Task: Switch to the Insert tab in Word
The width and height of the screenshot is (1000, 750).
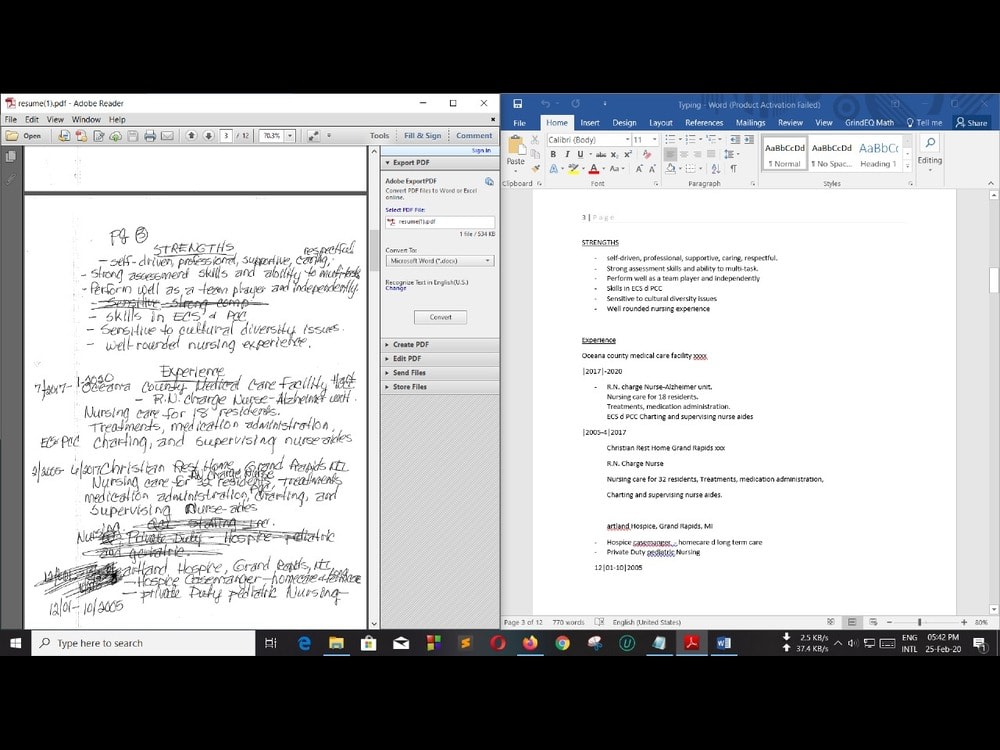Action: (x=589, y=122)
